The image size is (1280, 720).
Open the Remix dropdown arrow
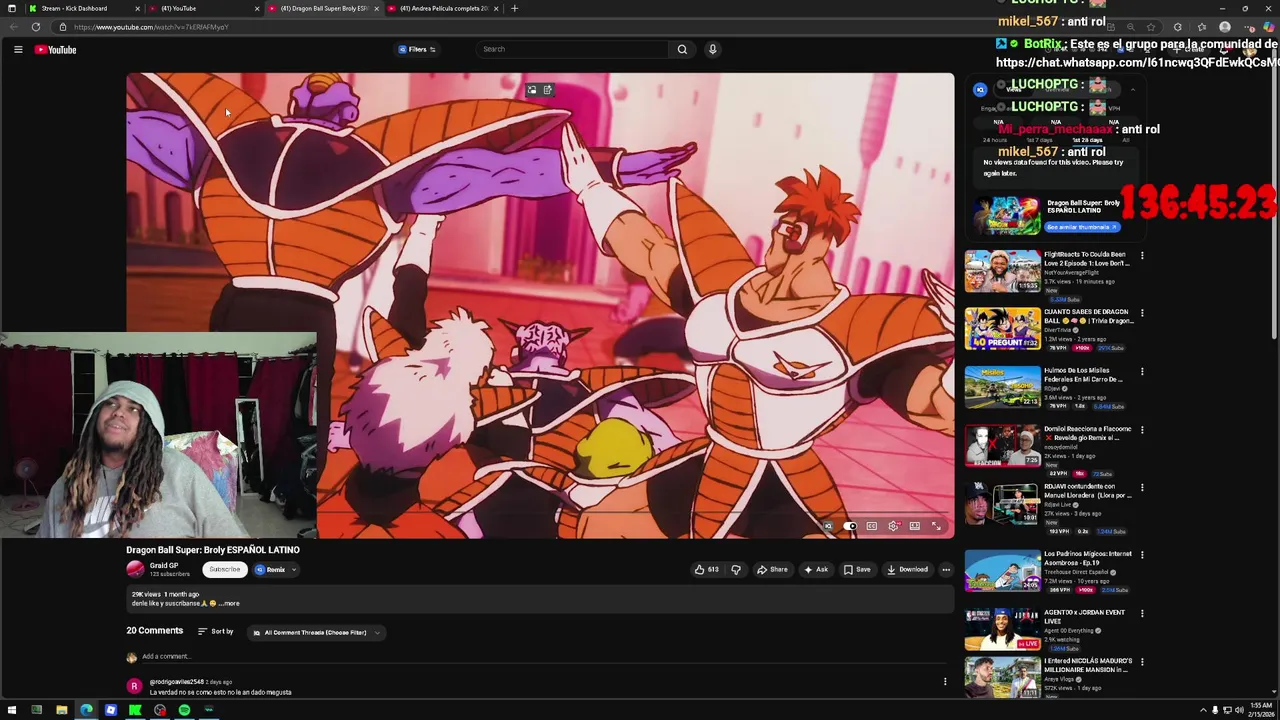(293, 570)
